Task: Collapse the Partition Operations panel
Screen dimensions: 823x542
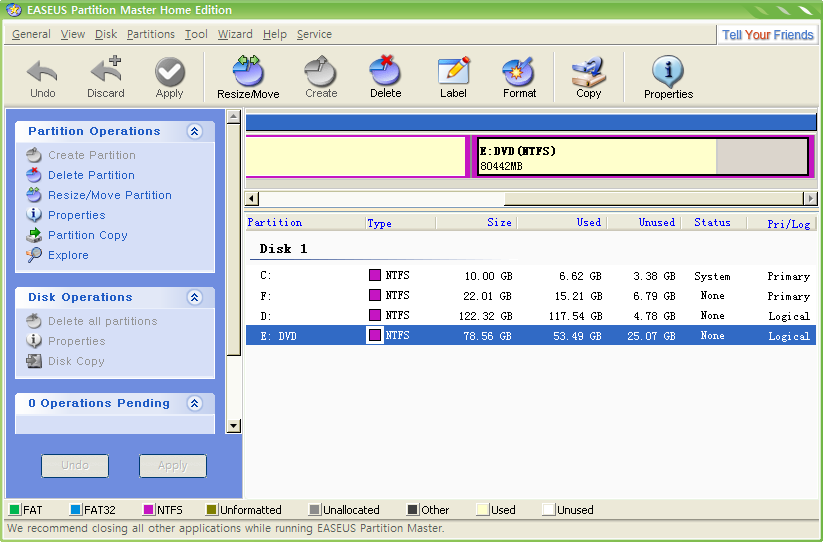Action: click(195, 131)
